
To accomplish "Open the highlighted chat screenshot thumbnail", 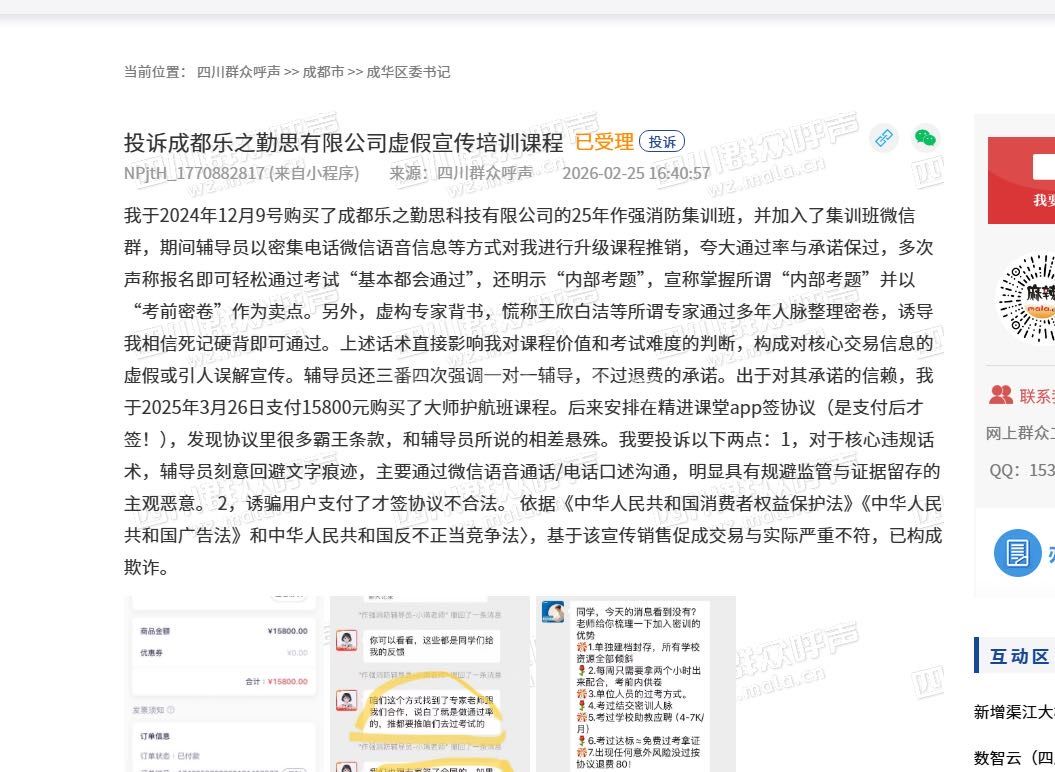I will (x=429, y=684).
